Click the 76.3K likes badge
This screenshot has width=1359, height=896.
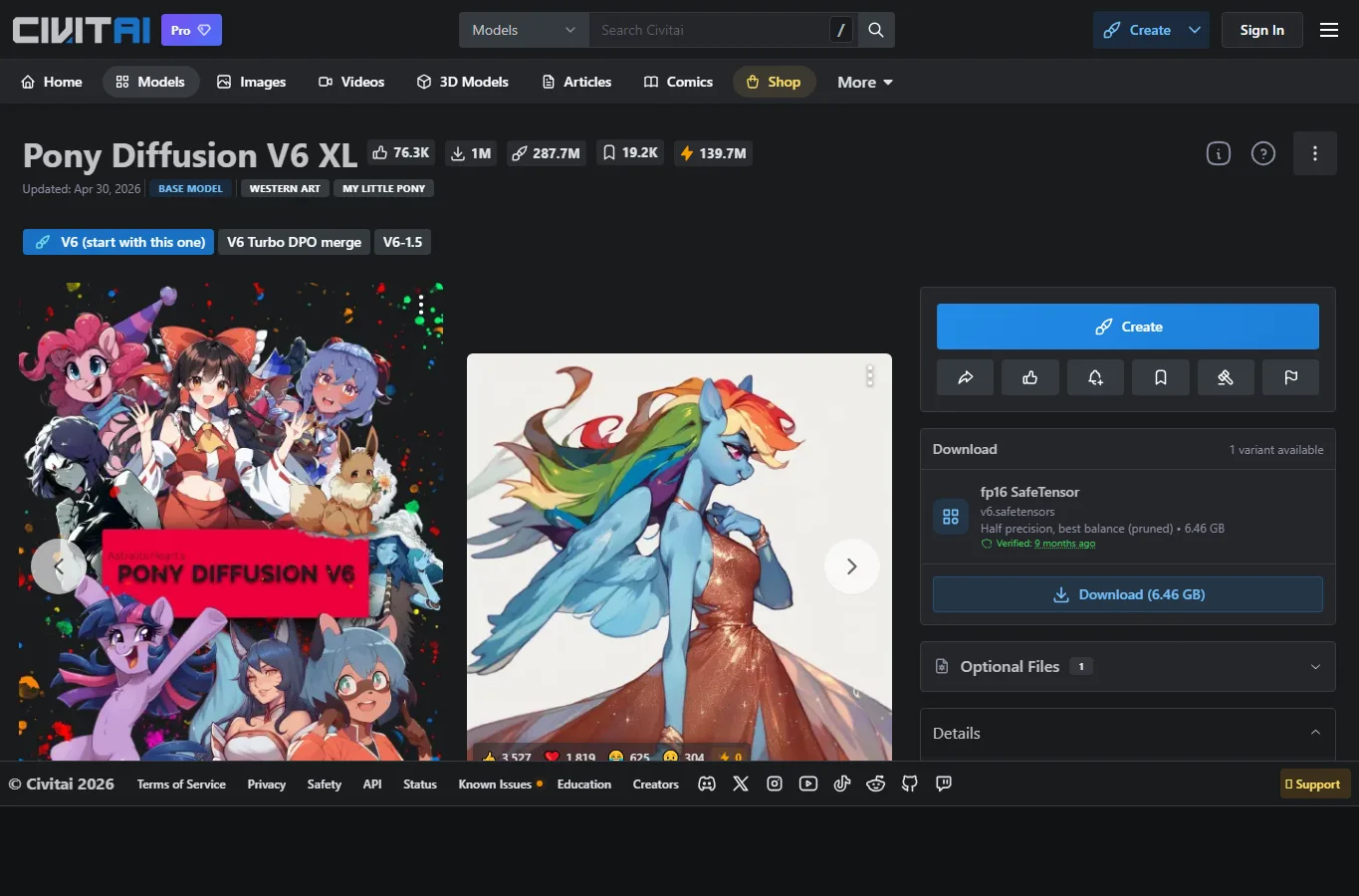[401, 152]
